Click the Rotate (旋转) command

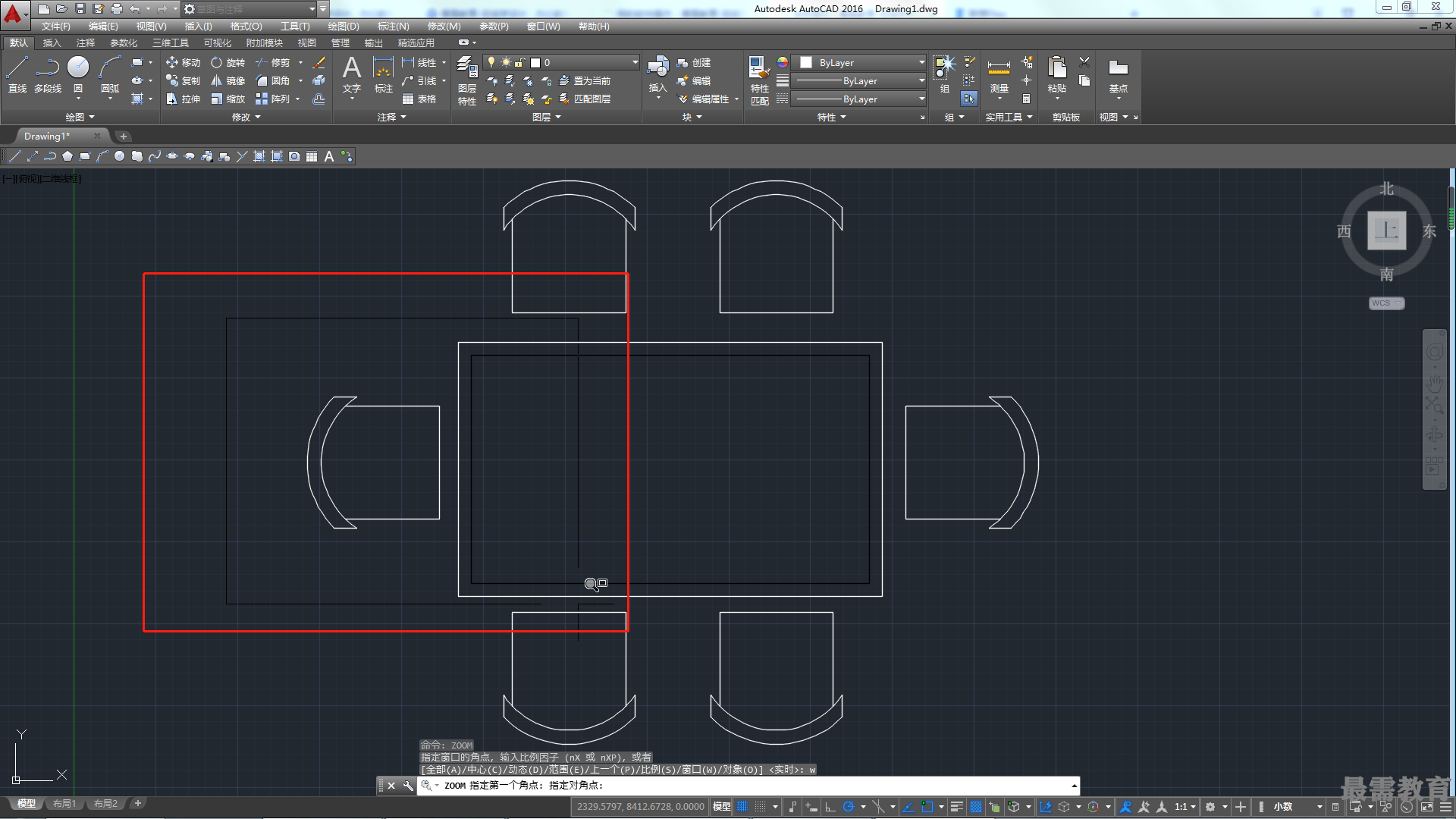pyautogui.click(x=227, y=62)
